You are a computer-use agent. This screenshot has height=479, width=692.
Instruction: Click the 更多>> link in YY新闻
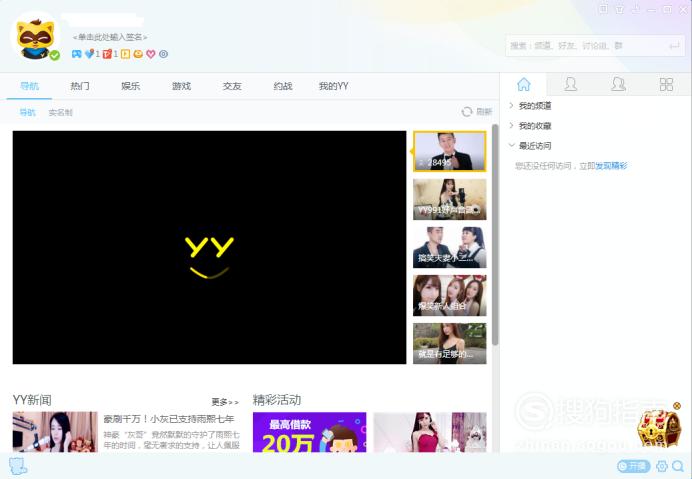pyautogui.click(x=225, y=402)
